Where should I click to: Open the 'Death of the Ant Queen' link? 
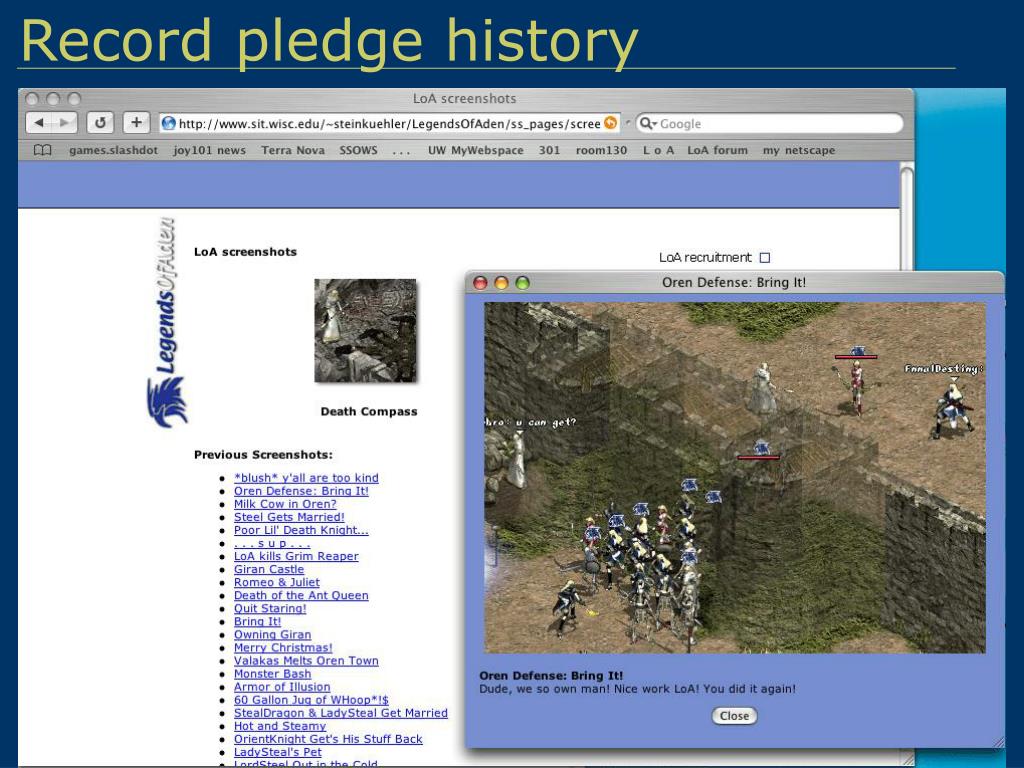(301, 596)
